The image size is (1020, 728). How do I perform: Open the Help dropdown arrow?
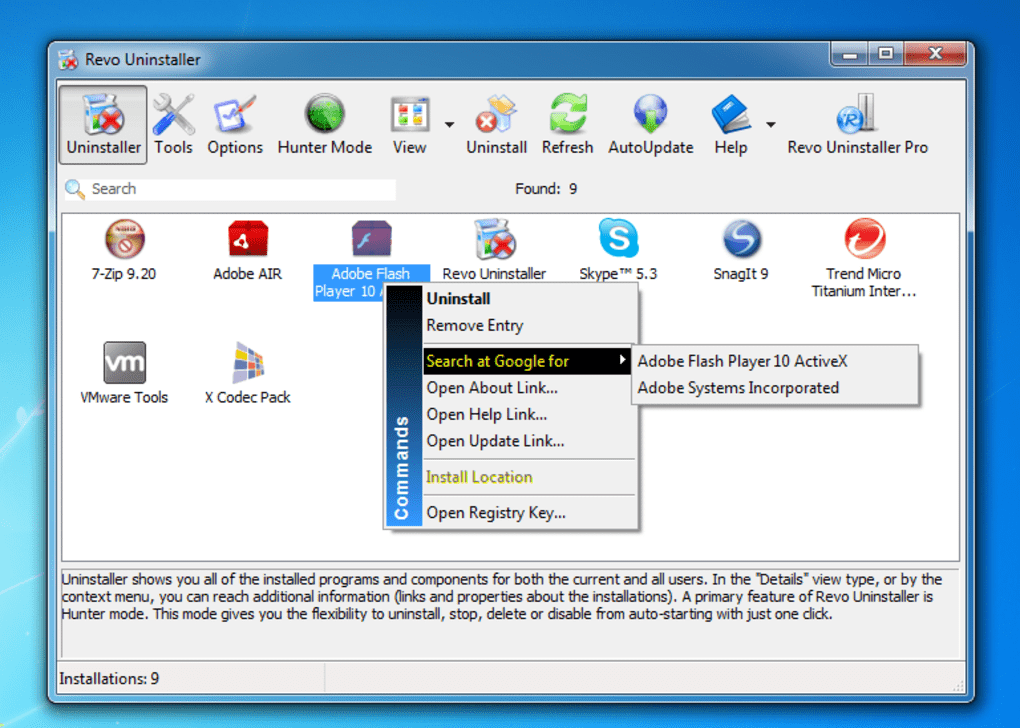(x=769, y=124)
